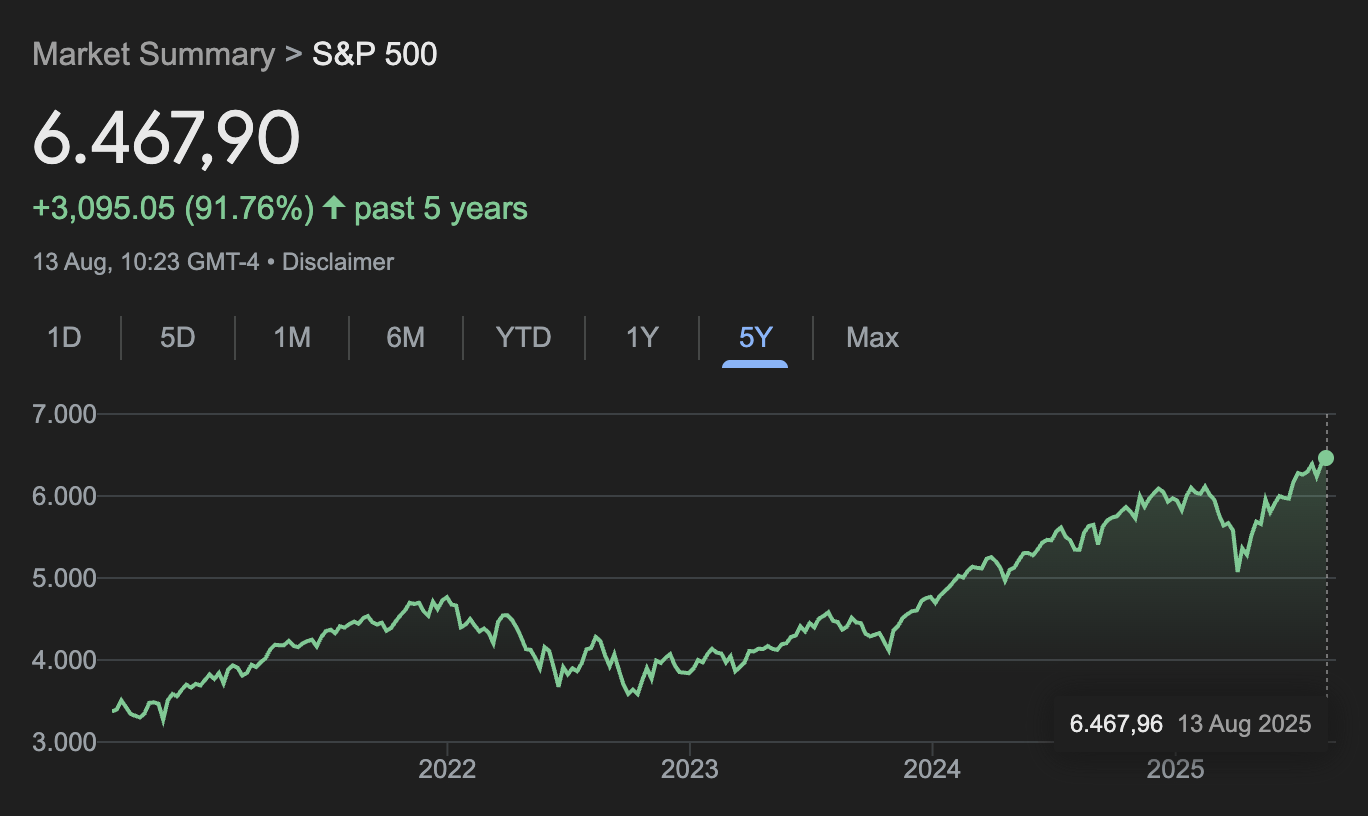View the 6M performance chart
The image size is (1368, 816).
pos(405,337)
